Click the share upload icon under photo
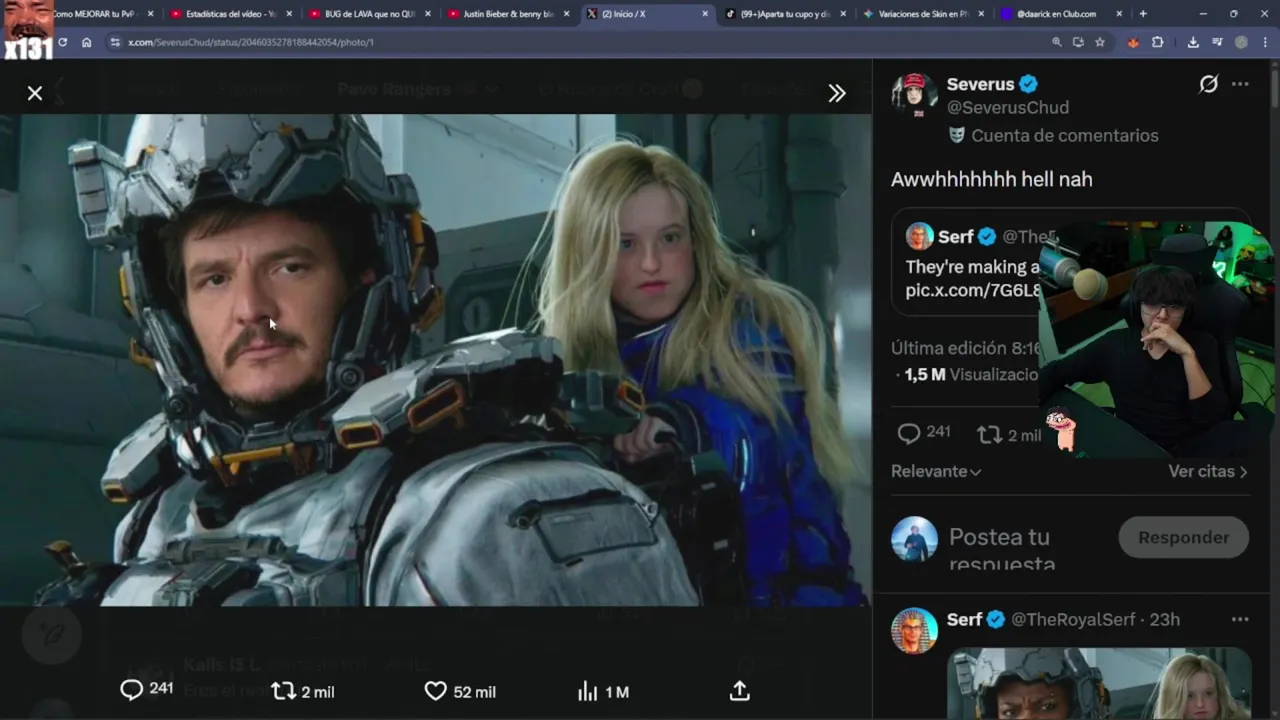Image resolution: width=1280 pixels, height=720 pixels. 740,691
